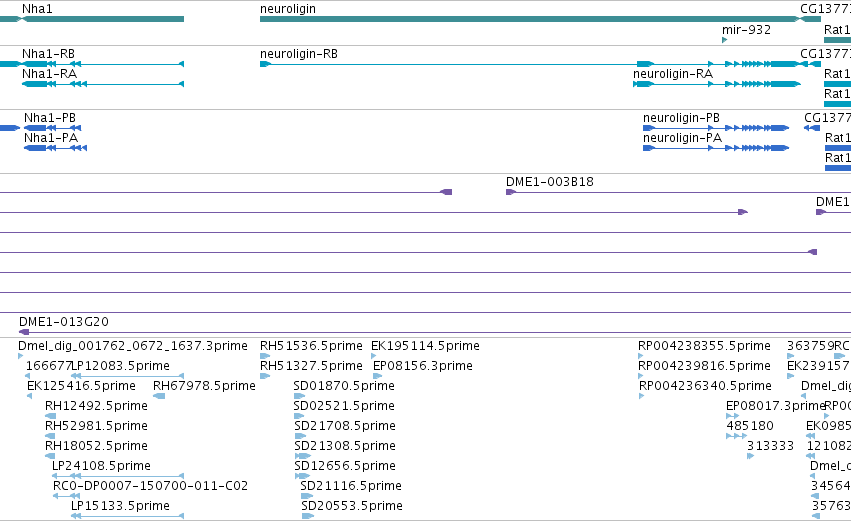Select the Nha1-RA transcript label
Image resolution: width=851 pixels, height=521 pixels.
click(49, 74)
